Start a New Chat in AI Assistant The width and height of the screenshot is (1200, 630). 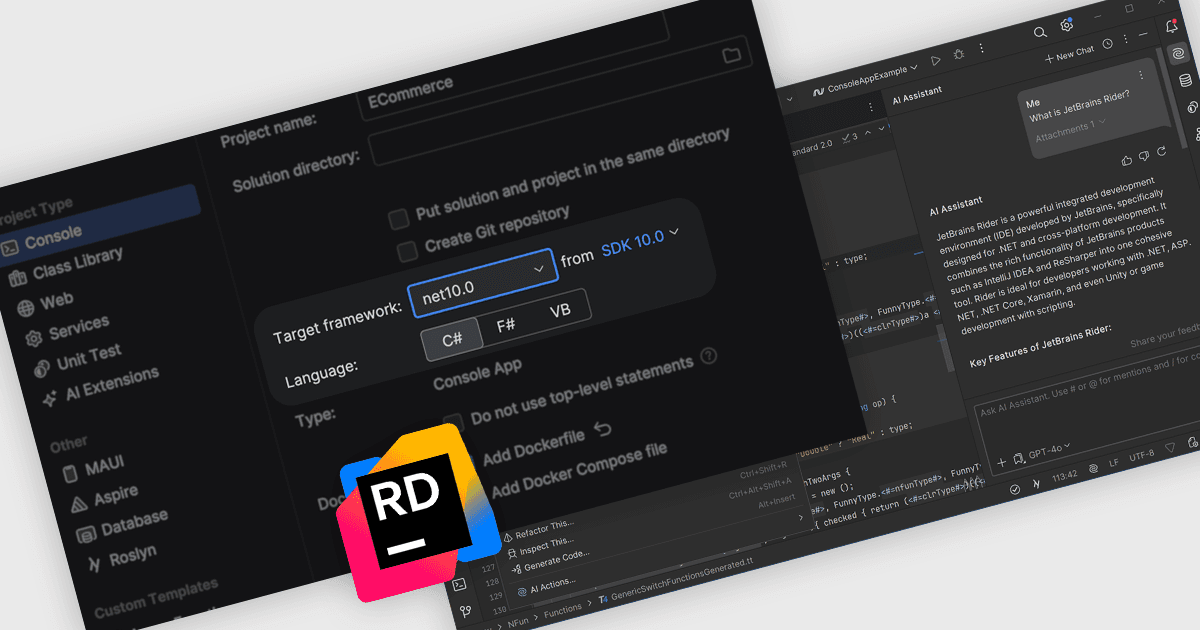pyautogui.click(x=1069, y=54)
